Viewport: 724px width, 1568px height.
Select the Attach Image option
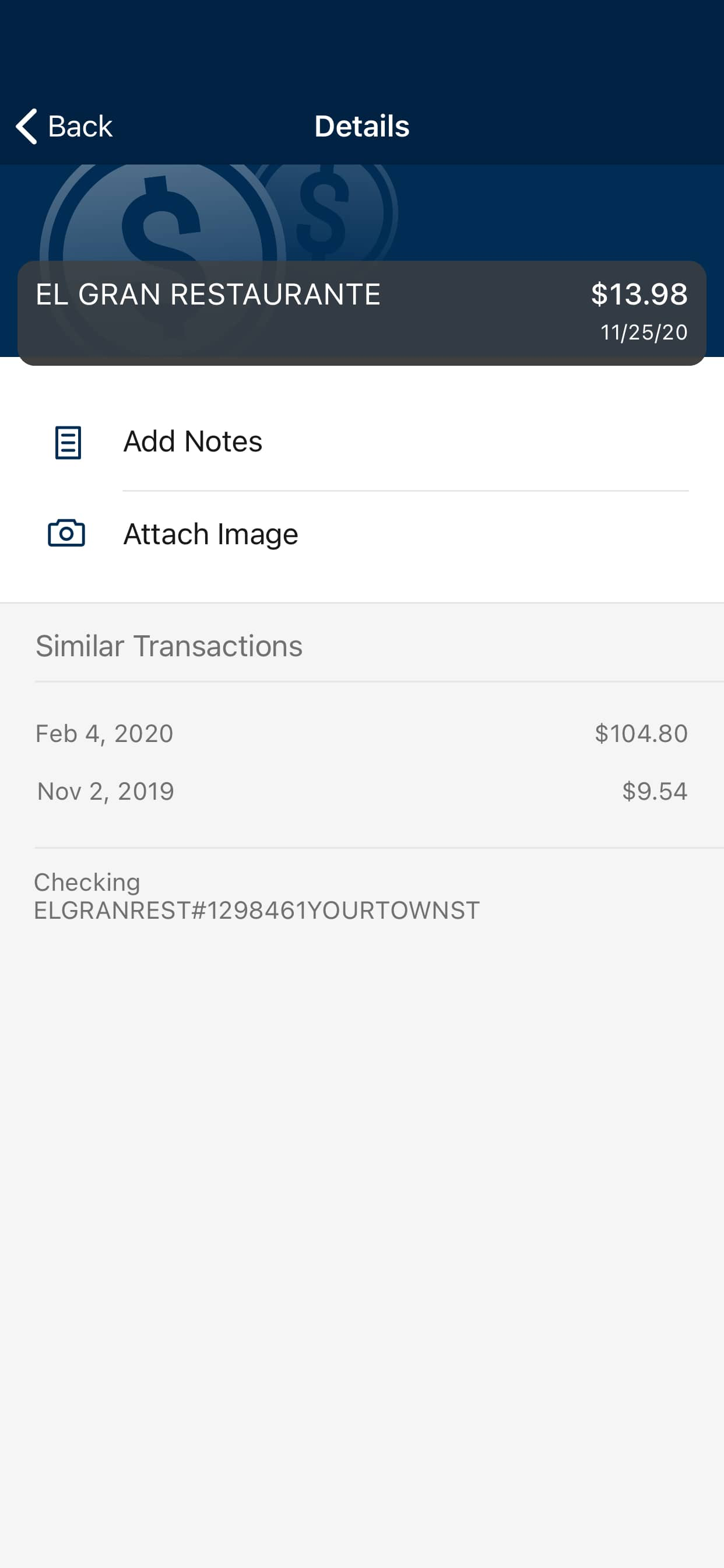click(362, 534)
